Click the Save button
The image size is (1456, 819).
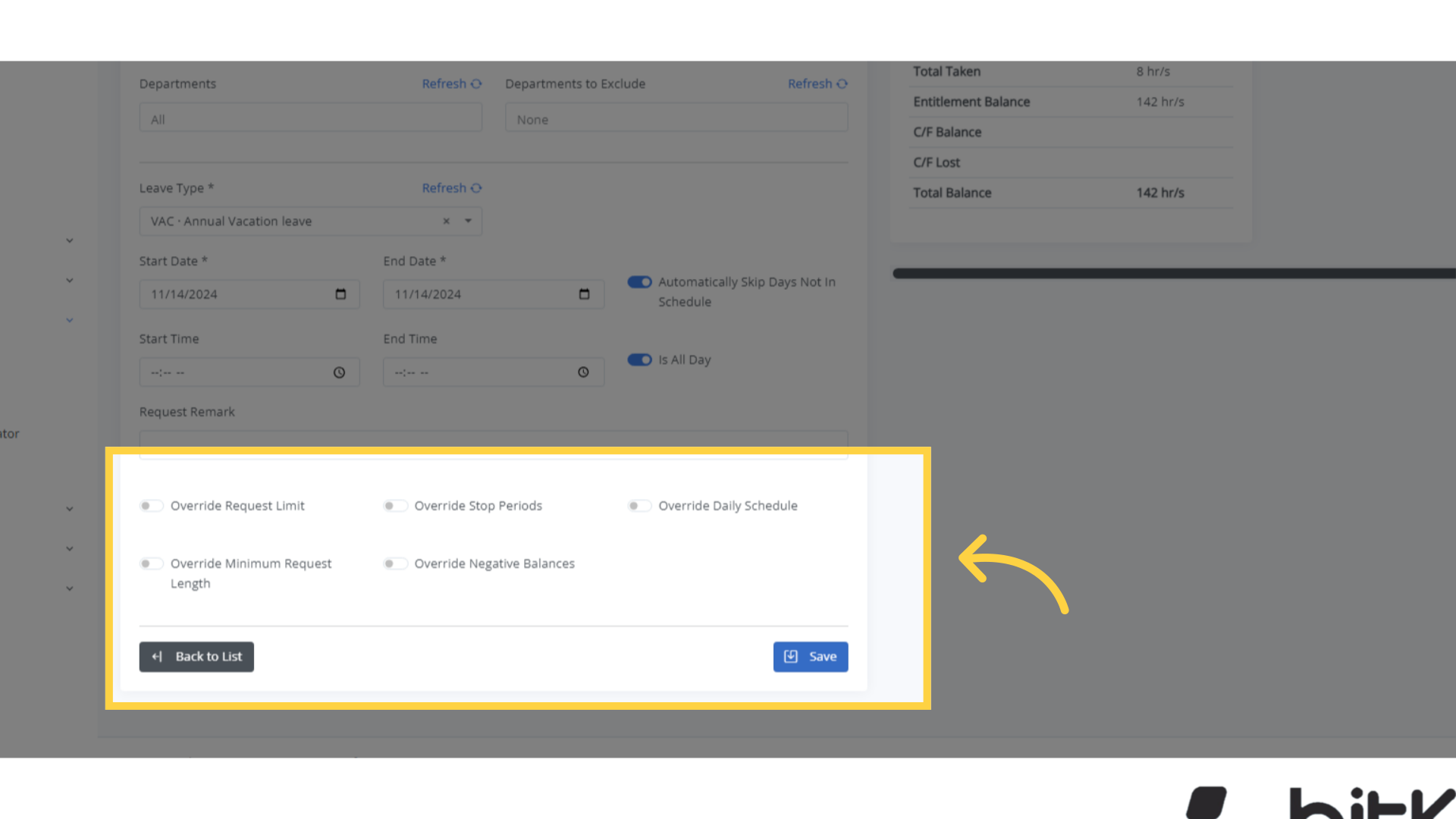810,657
